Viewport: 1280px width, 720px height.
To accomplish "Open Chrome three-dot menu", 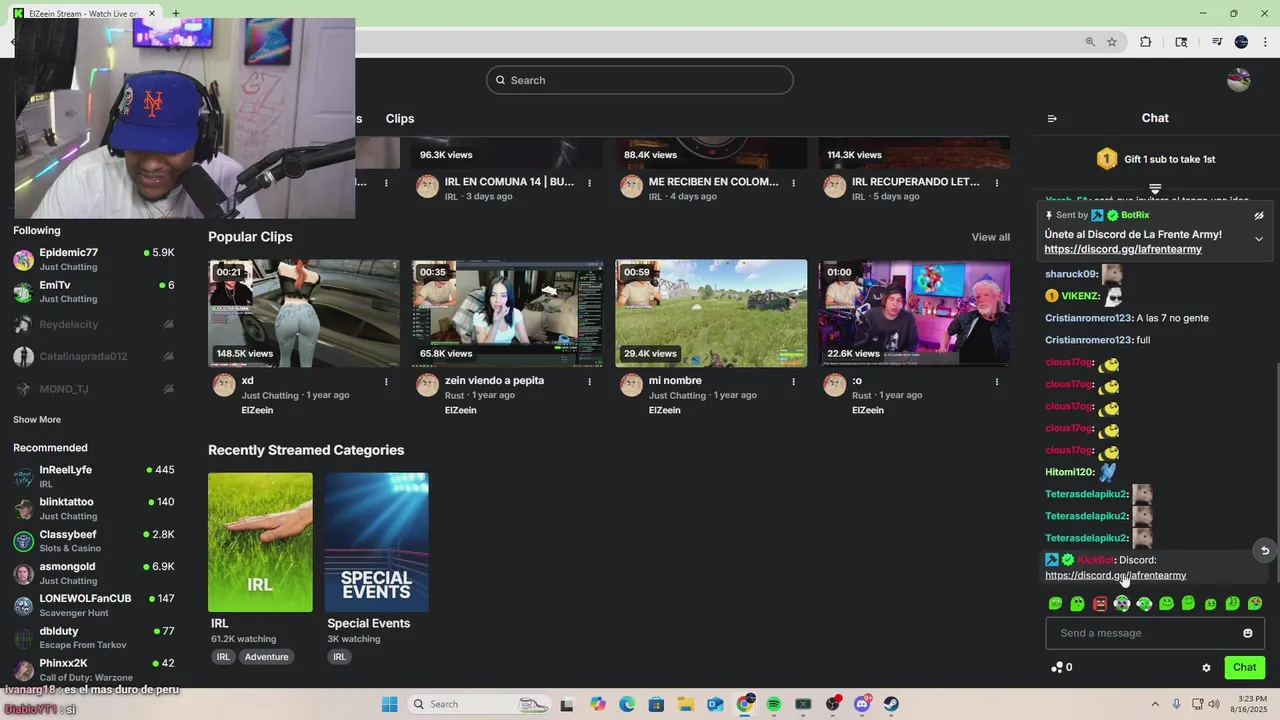I will point(1265,42).
